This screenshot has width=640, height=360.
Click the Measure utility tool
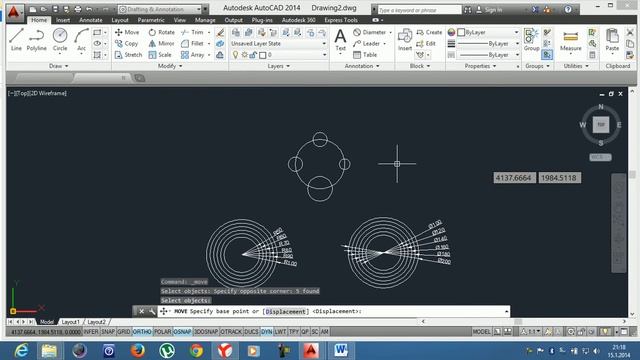tap(571, 40)
